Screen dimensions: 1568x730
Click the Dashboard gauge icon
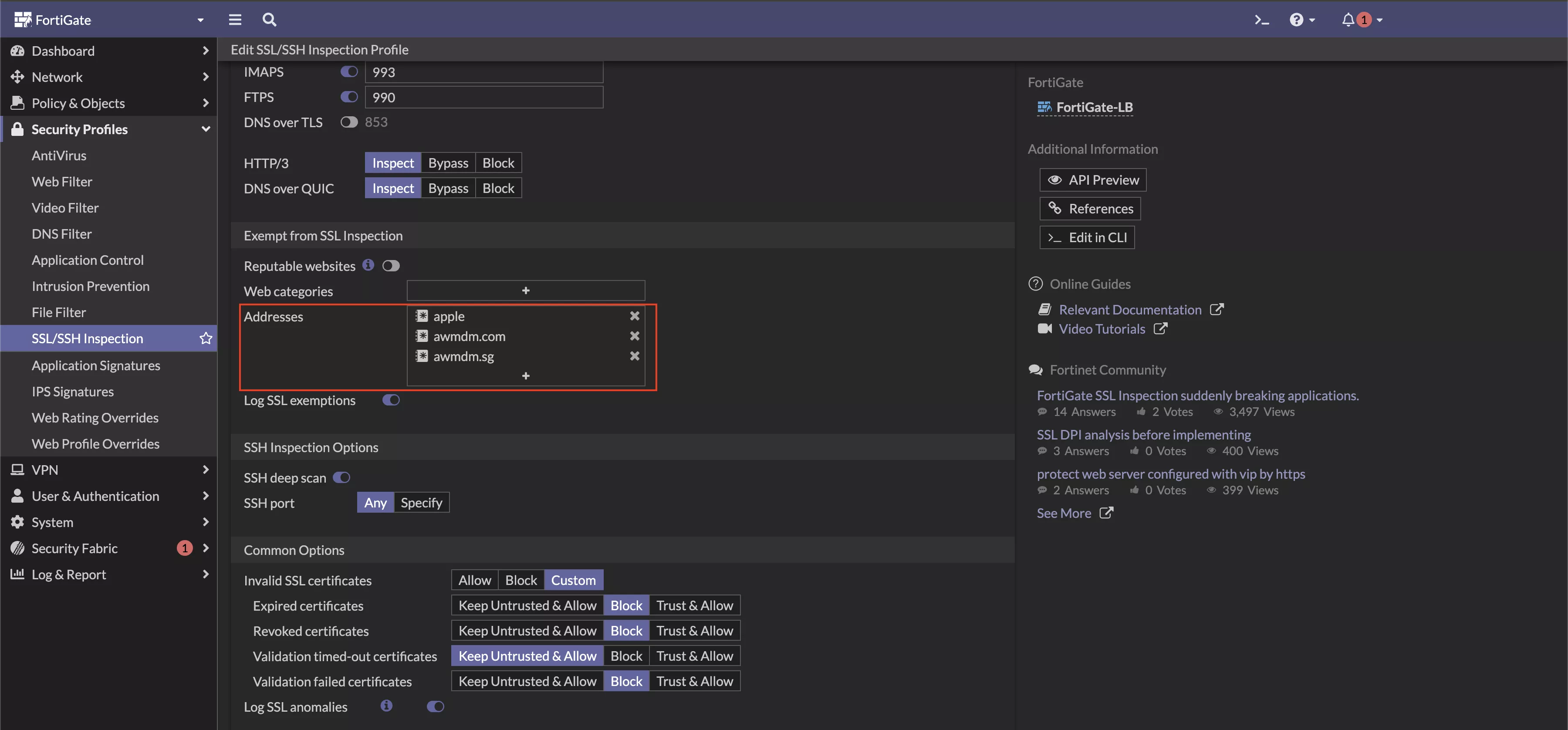pyautogui.click(x=18, y=51)
